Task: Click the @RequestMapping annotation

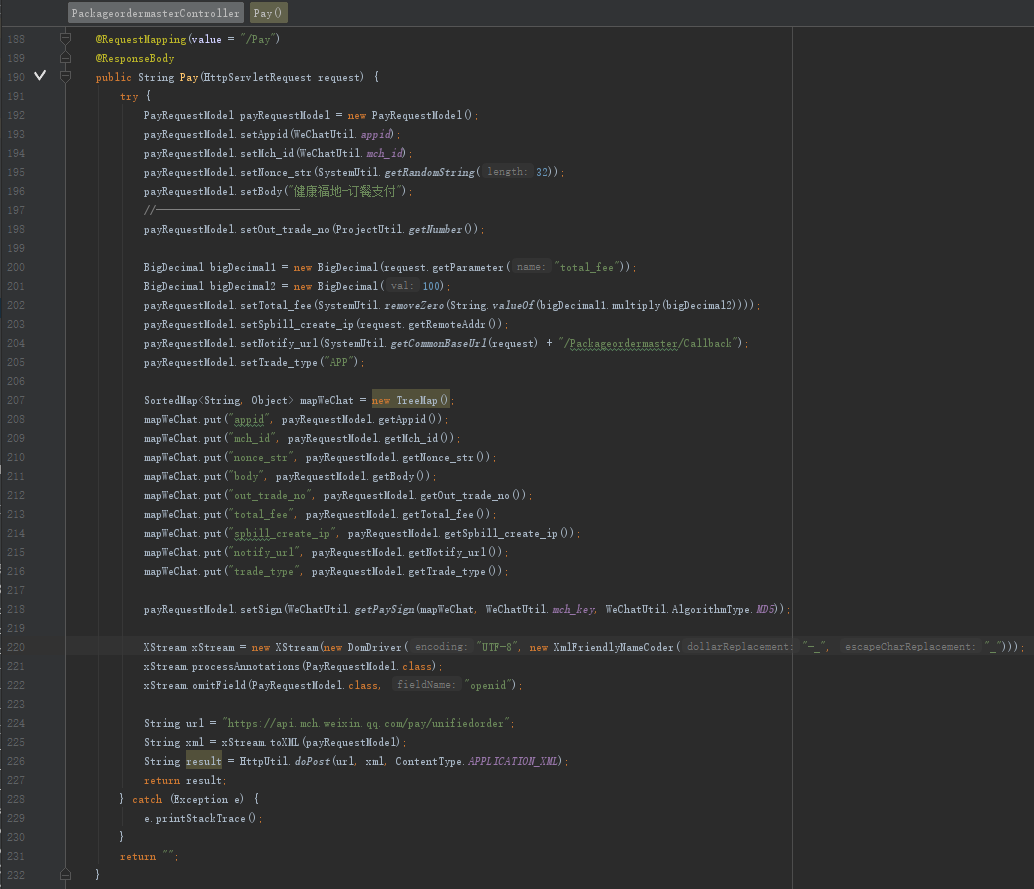Action: pos(140,39)
